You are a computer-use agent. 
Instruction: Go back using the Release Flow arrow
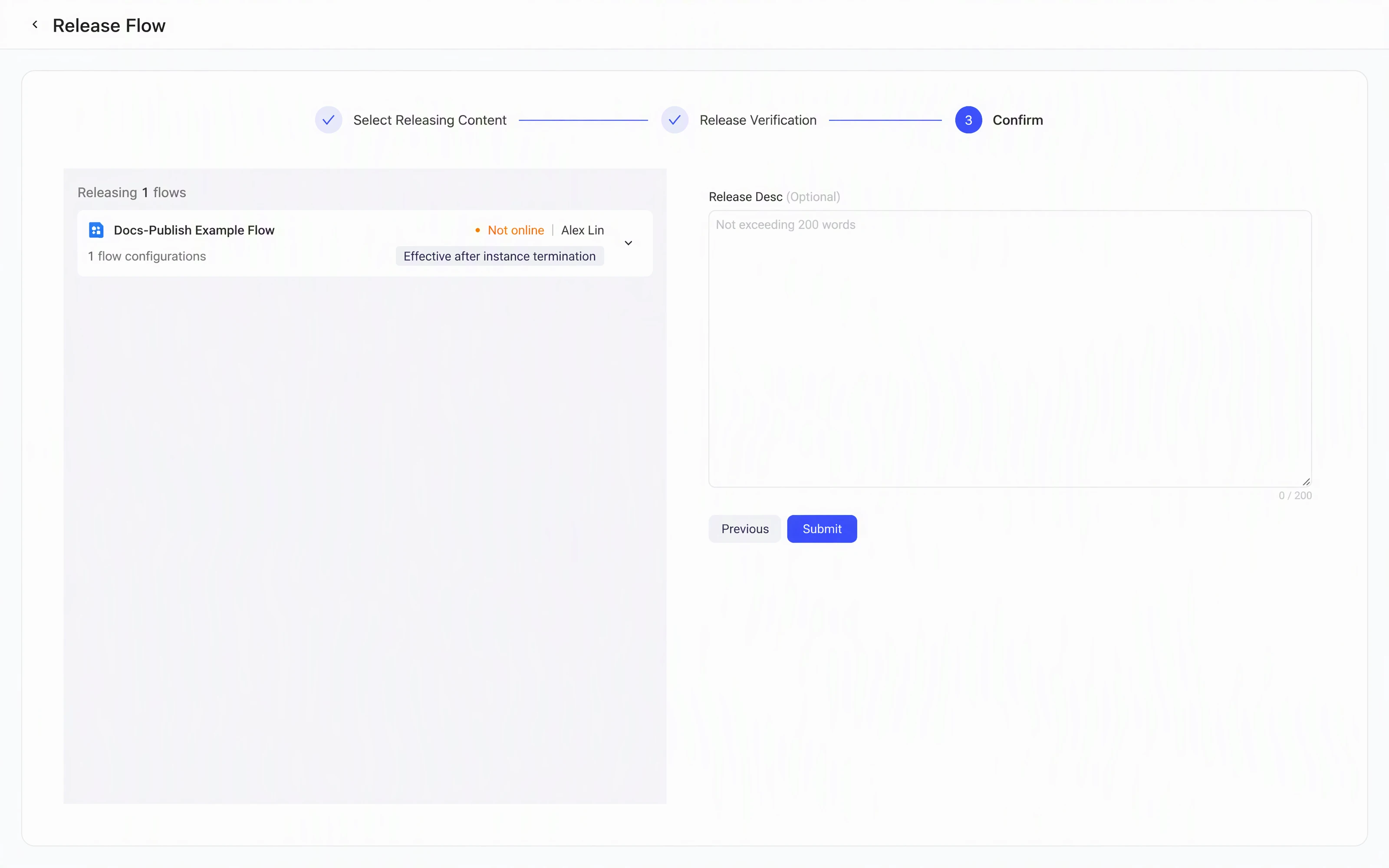click(x=35, y=25)
